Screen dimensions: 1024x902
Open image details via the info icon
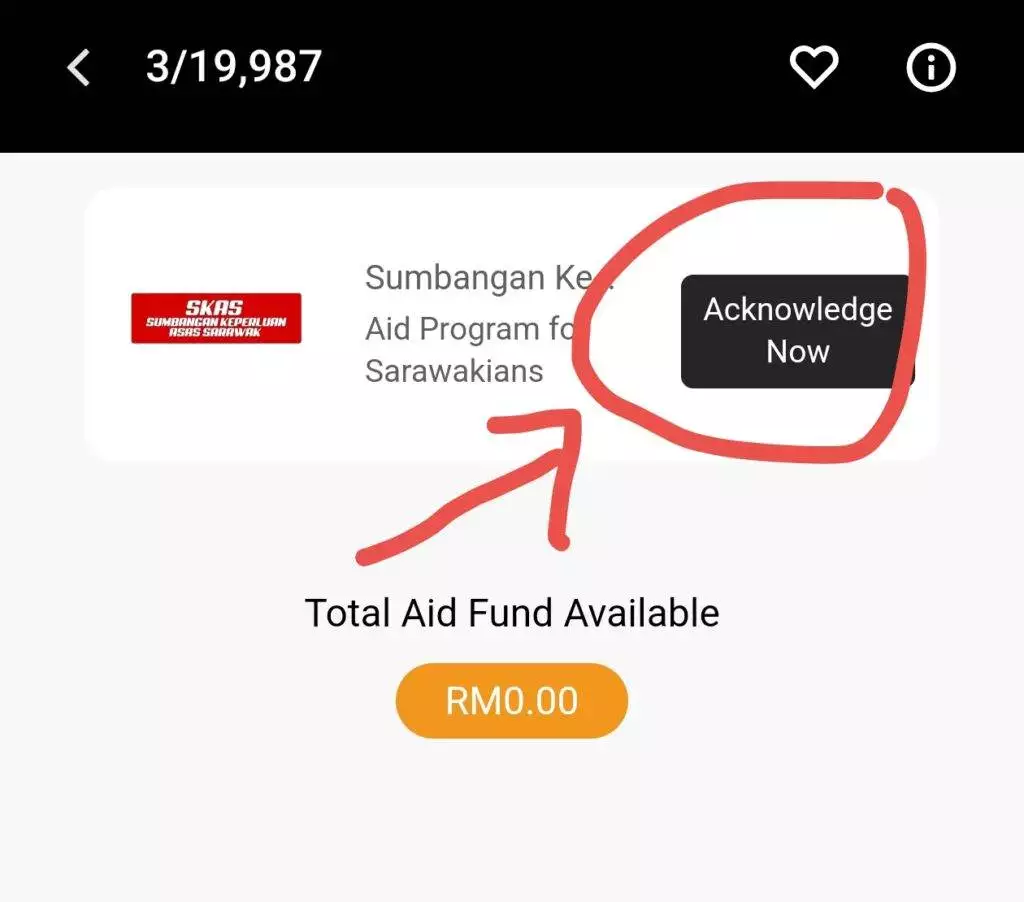tap(931, 68)
